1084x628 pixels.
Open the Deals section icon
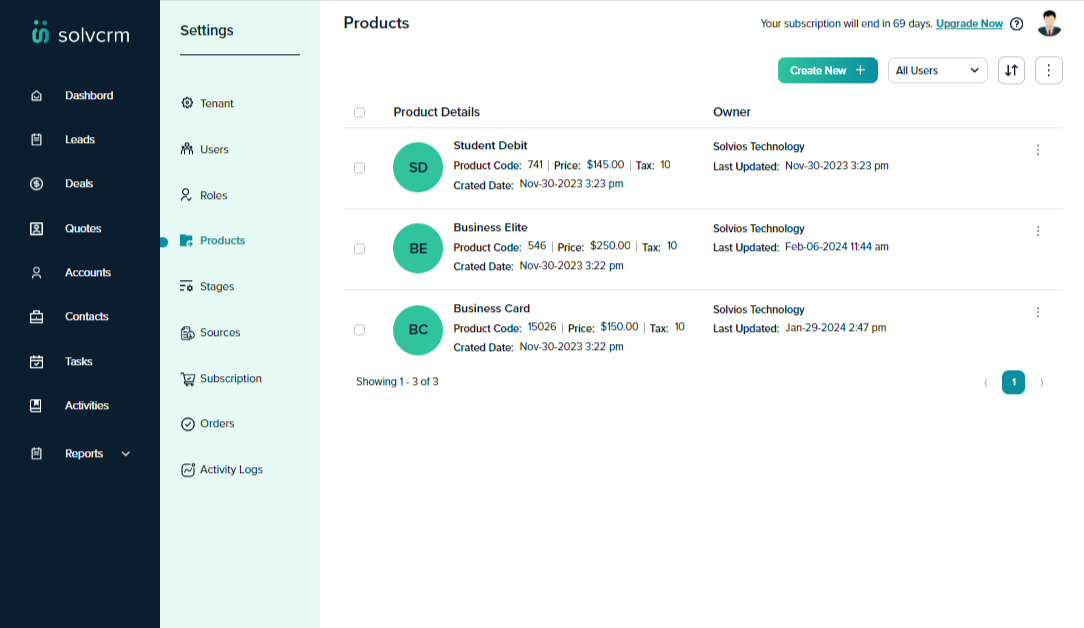[36, 183]
